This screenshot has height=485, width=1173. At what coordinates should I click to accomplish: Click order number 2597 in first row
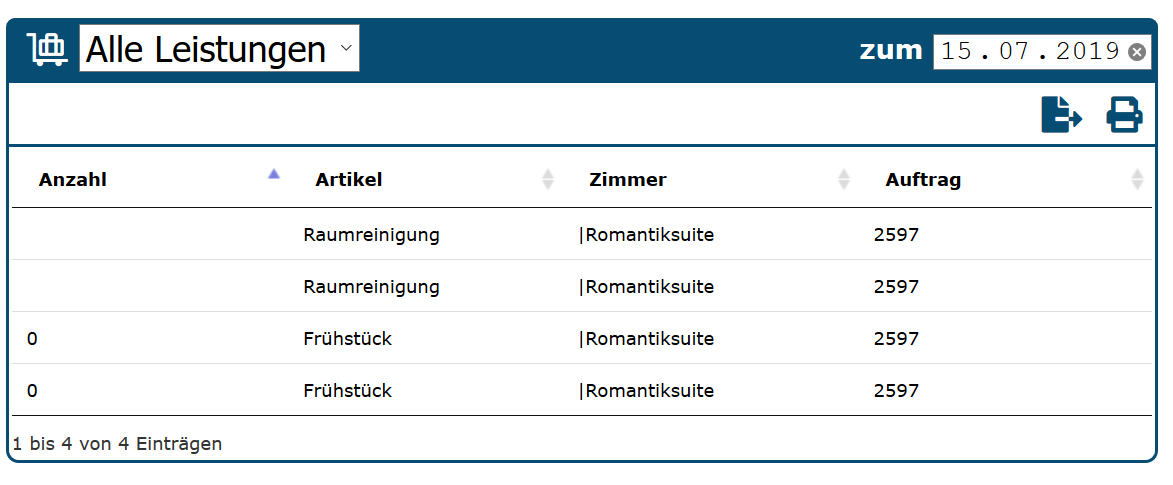[896, 235]
